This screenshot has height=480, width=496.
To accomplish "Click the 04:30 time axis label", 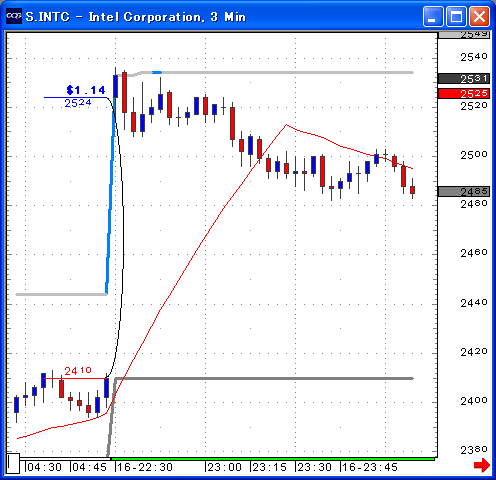I will [45, 467].
